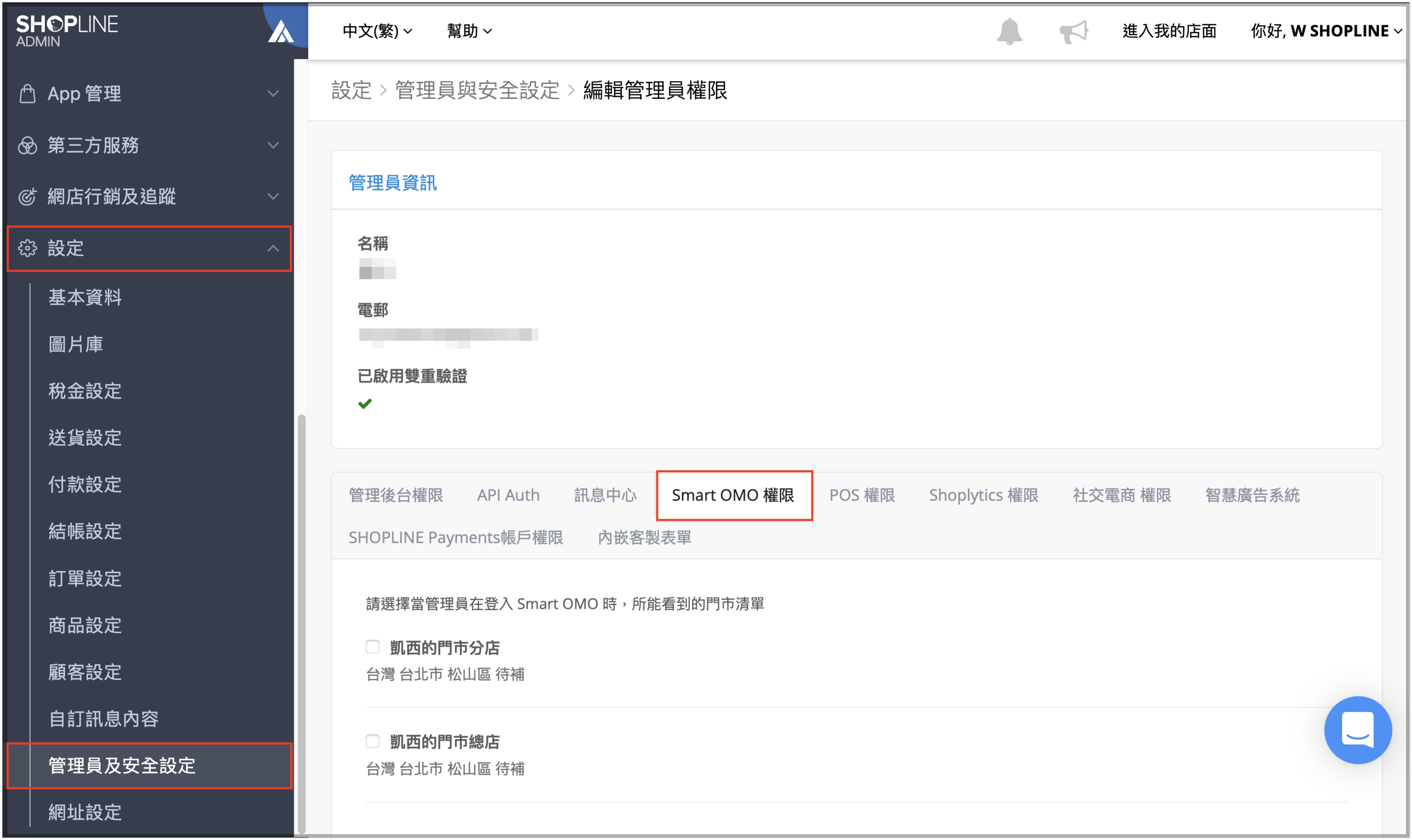This screenshot has height=840, width=1412.
Task: Open 付款設定 in sidebar
Action: [85, 485]
